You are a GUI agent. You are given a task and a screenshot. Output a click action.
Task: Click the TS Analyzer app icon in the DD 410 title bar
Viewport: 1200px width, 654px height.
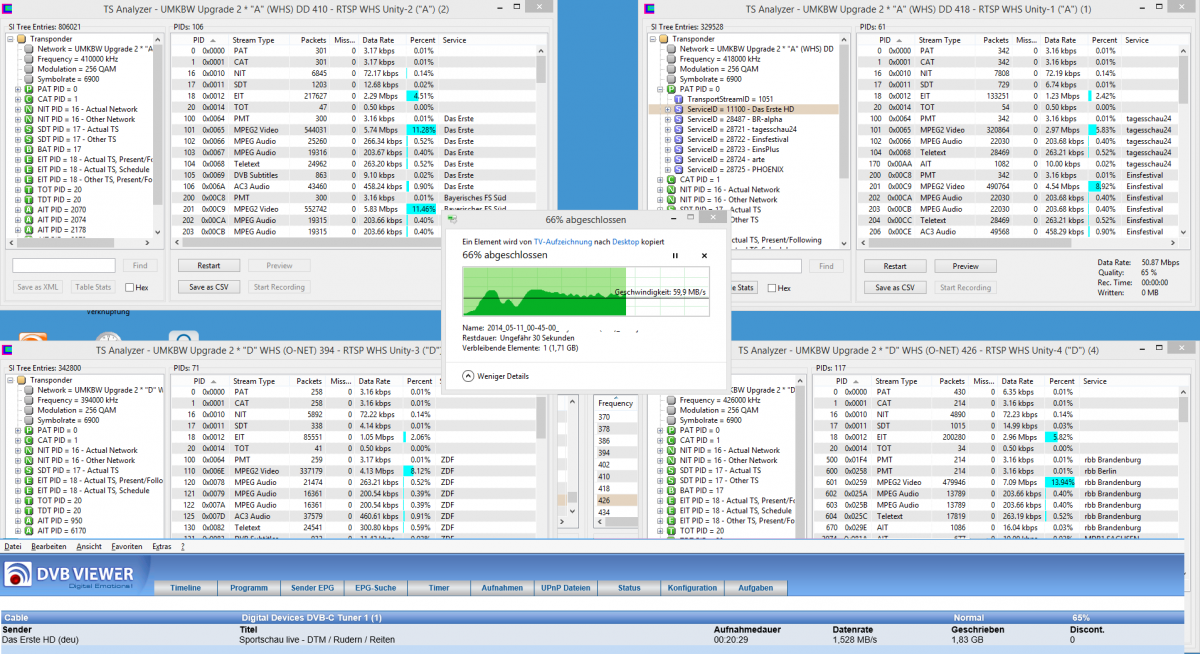pyautogui.click(x=7, y=8)
